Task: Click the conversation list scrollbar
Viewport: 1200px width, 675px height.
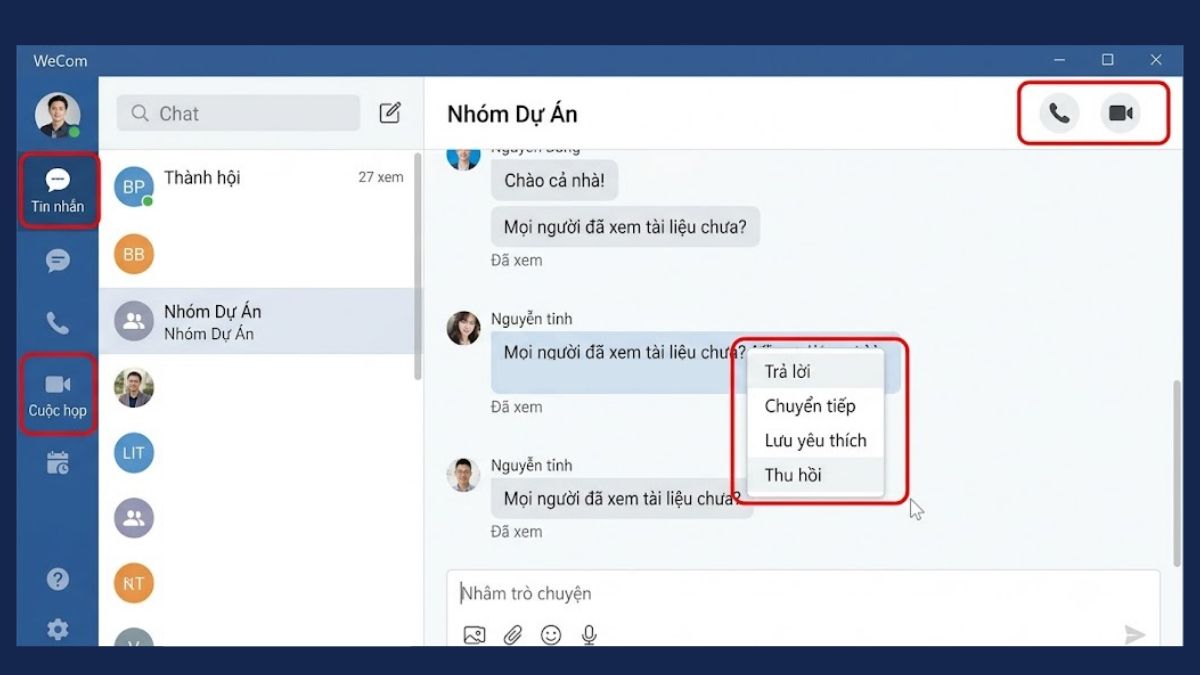Action: [418, 266]
